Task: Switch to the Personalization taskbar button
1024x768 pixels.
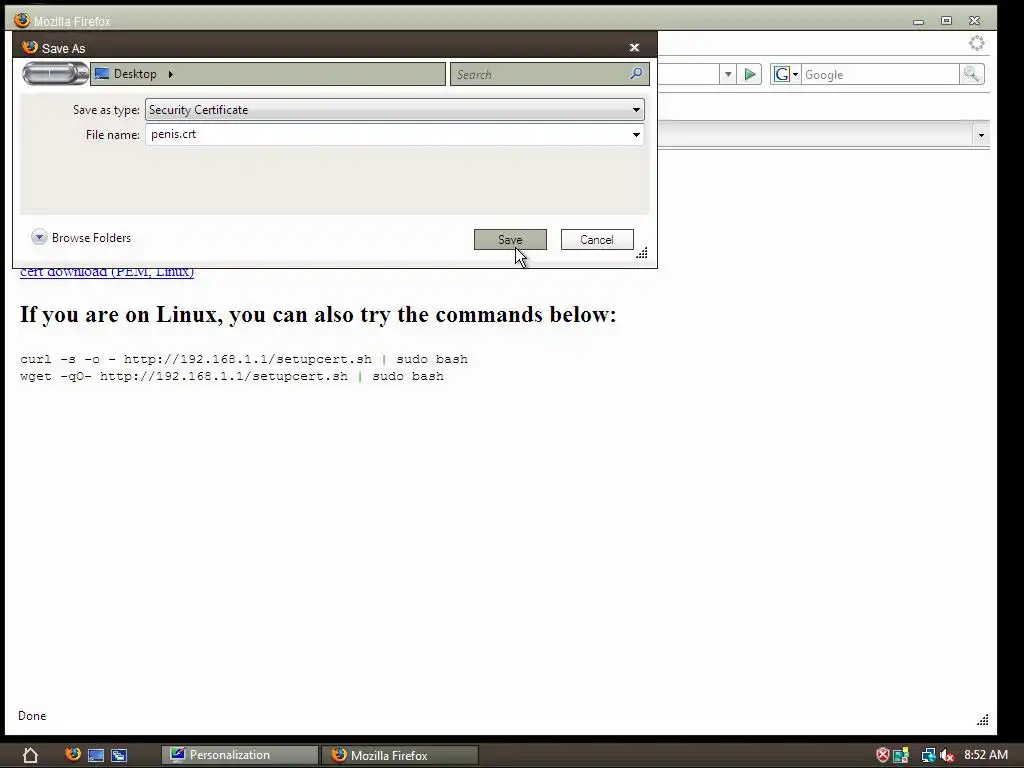Action: click(x=240, y=755)
